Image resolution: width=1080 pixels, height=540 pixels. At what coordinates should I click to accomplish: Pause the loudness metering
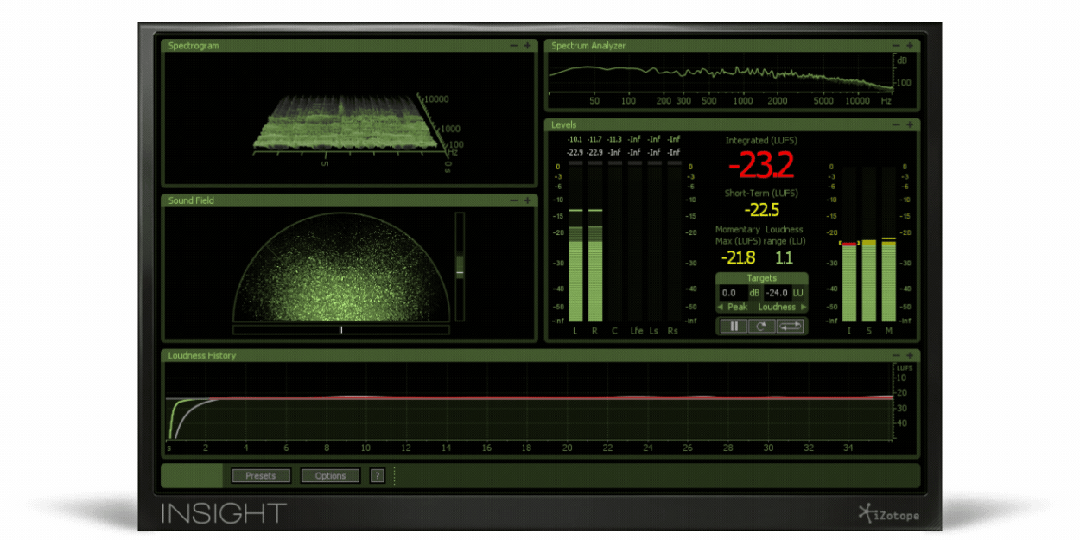(734, 326)
